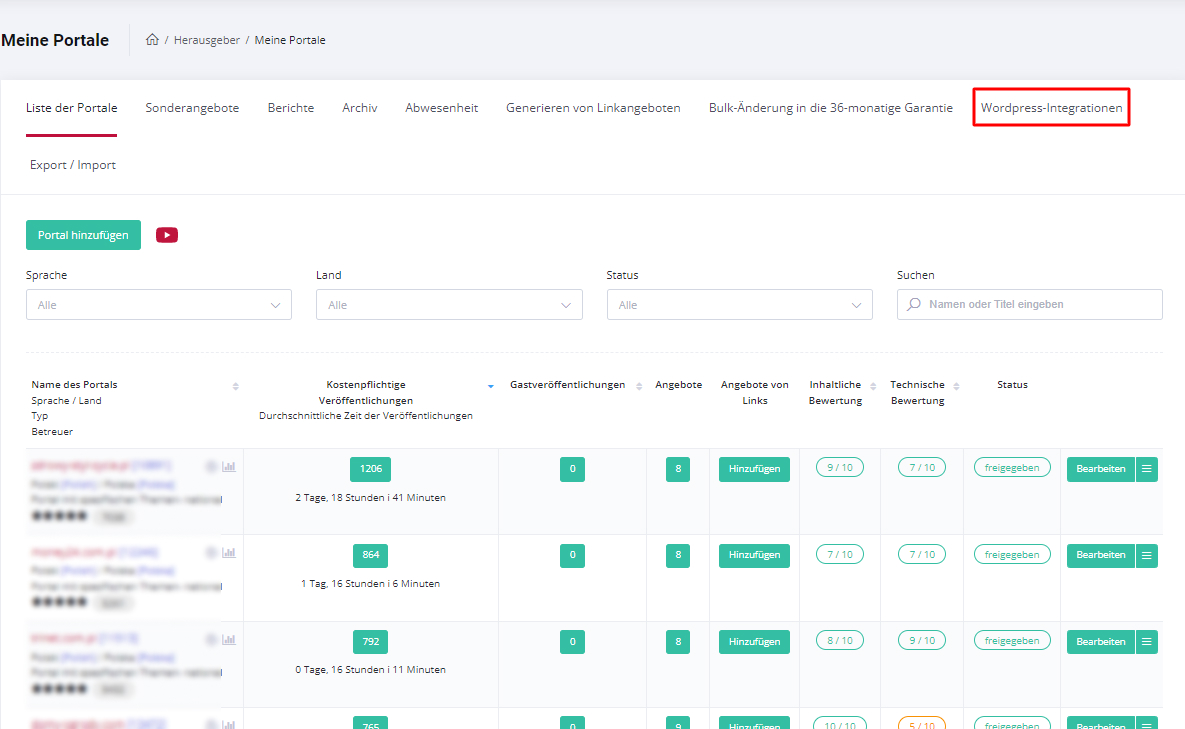Sort by Technische Bewertung column arrows

pyautogui.click(x=956, y=386)
